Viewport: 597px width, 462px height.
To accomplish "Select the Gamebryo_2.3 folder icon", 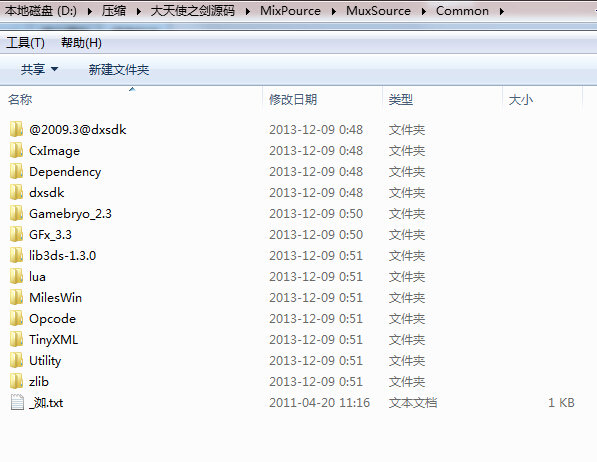I will [x=16, y=213].
